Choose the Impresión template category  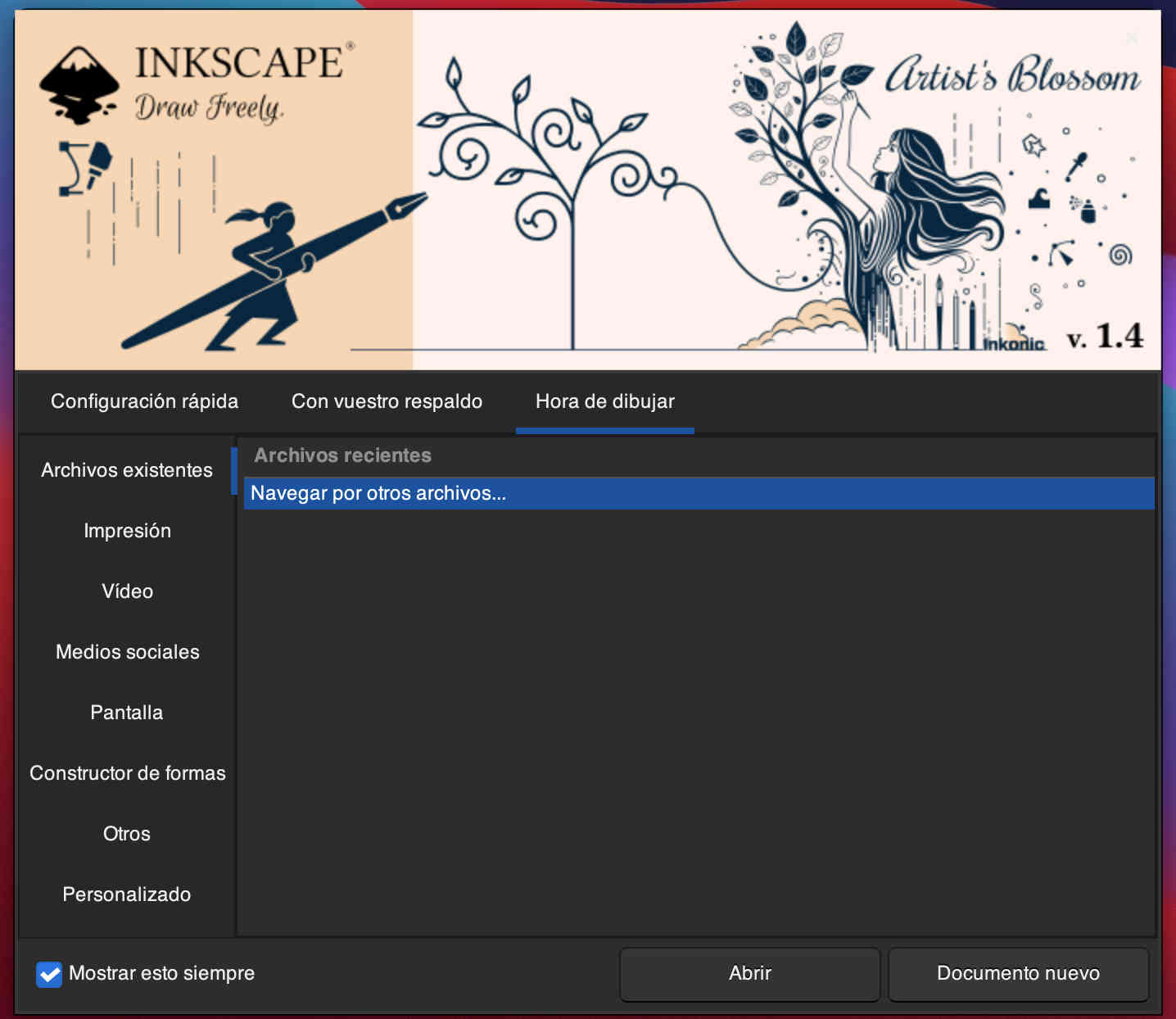tap(127, 531)
